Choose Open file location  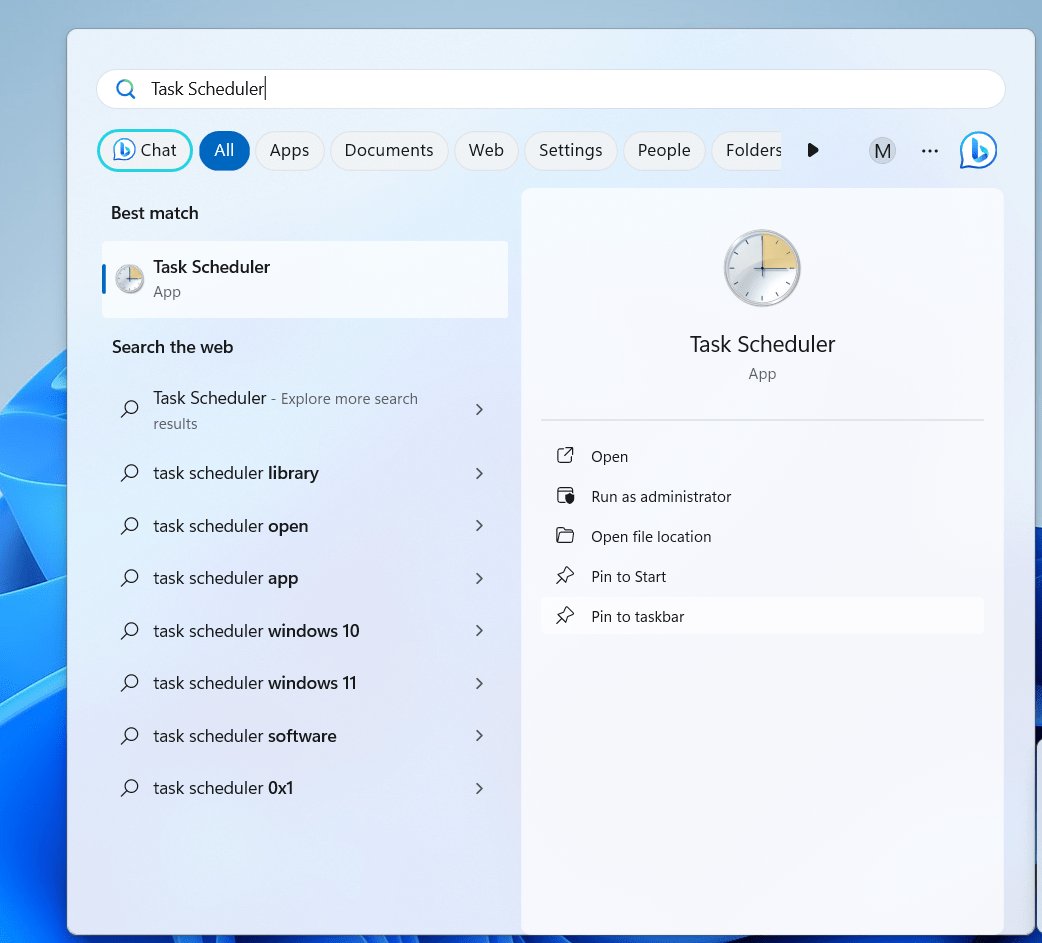pos(762,536)
